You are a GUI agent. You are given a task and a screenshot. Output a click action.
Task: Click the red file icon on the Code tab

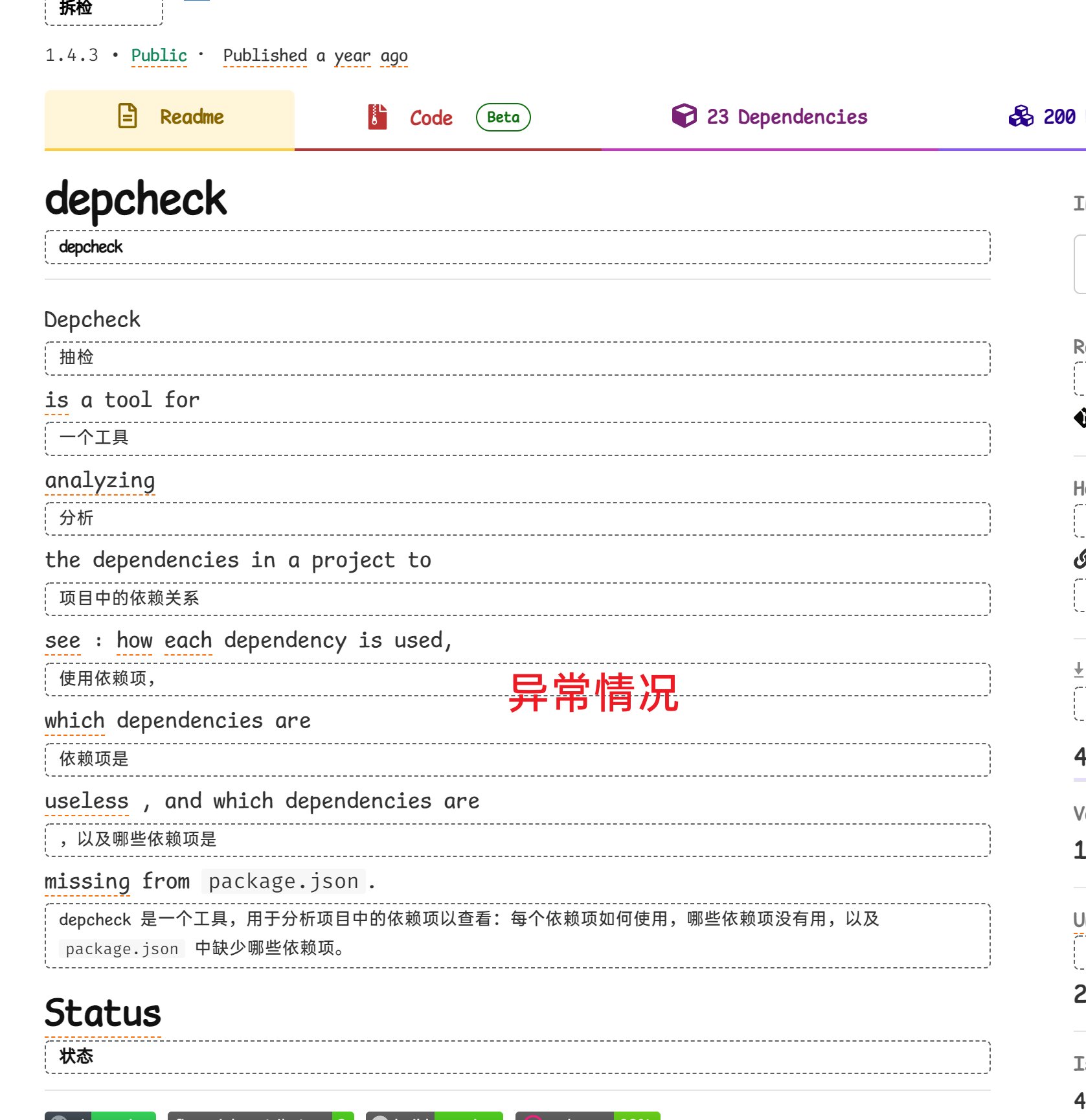(x=377, y=117)
